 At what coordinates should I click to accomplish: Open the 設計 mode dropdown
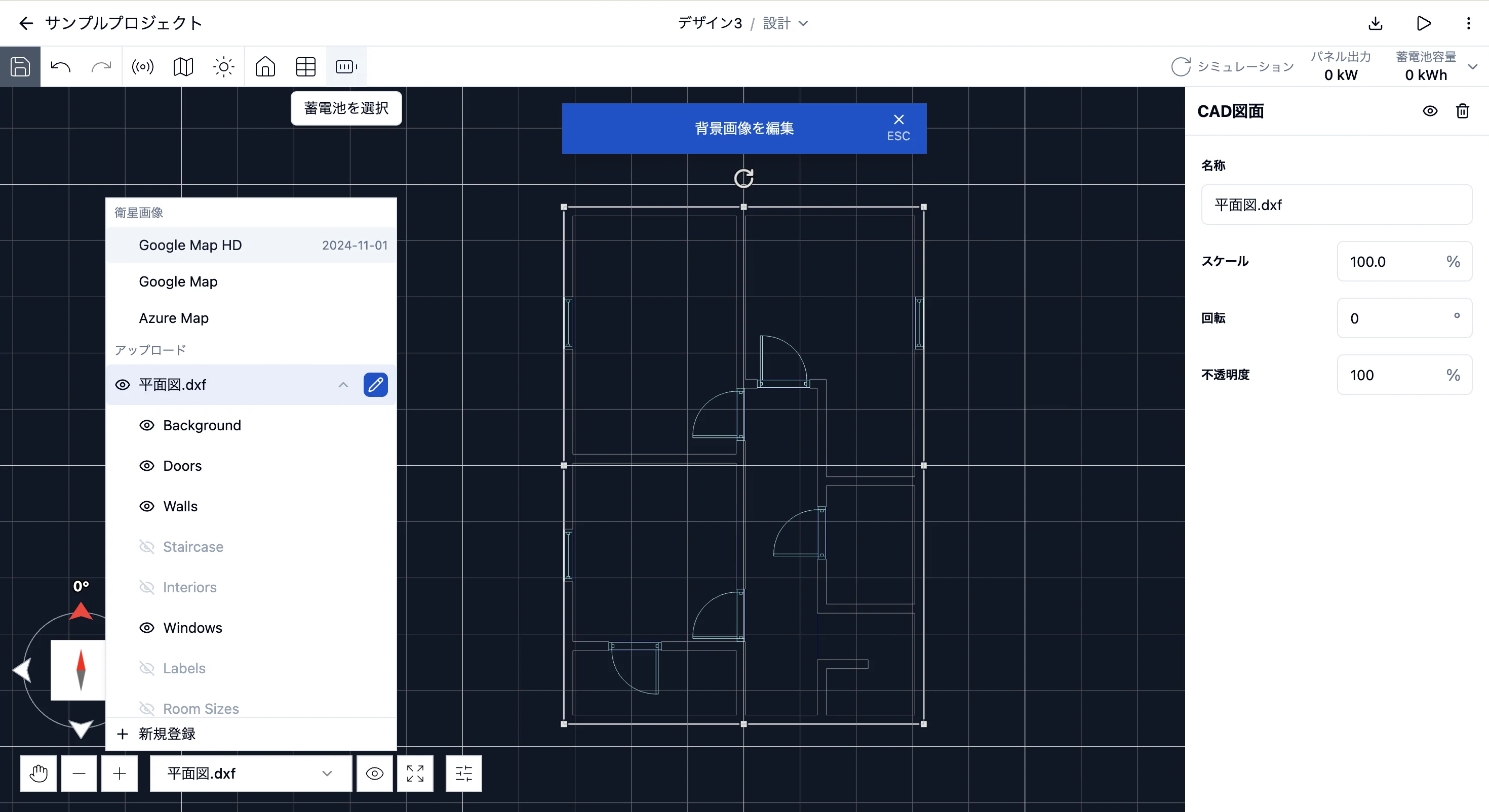pos(786,23)
